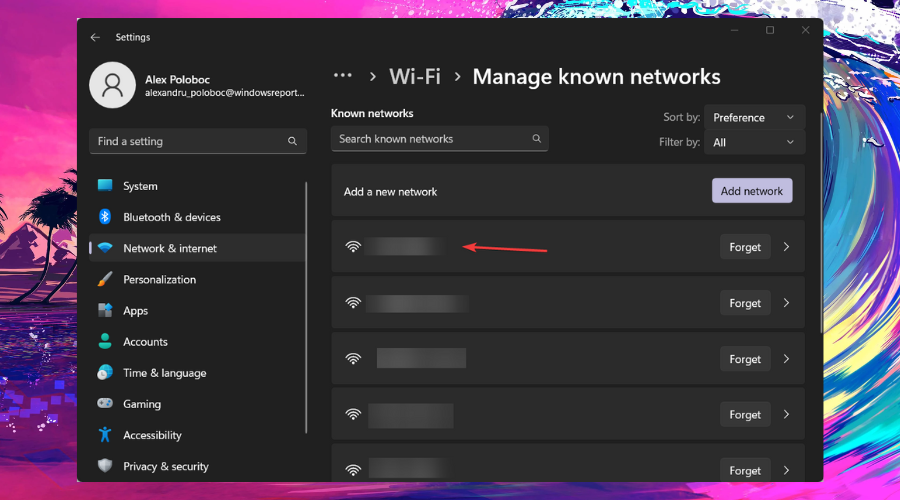Click the Wi-Fi icon of fourth network
This screenshot has height=500, width=900.
click(353, 414)
